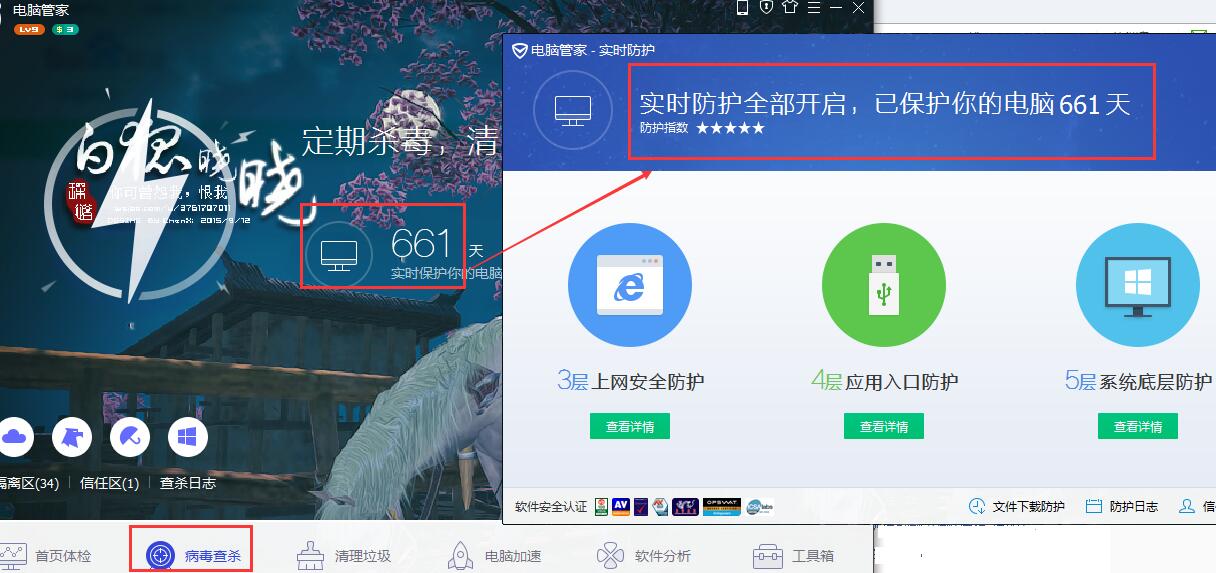Viewport: 1216px width, 573px height.
Task: Click the green $3 points badge
Action: coord(64,29)
